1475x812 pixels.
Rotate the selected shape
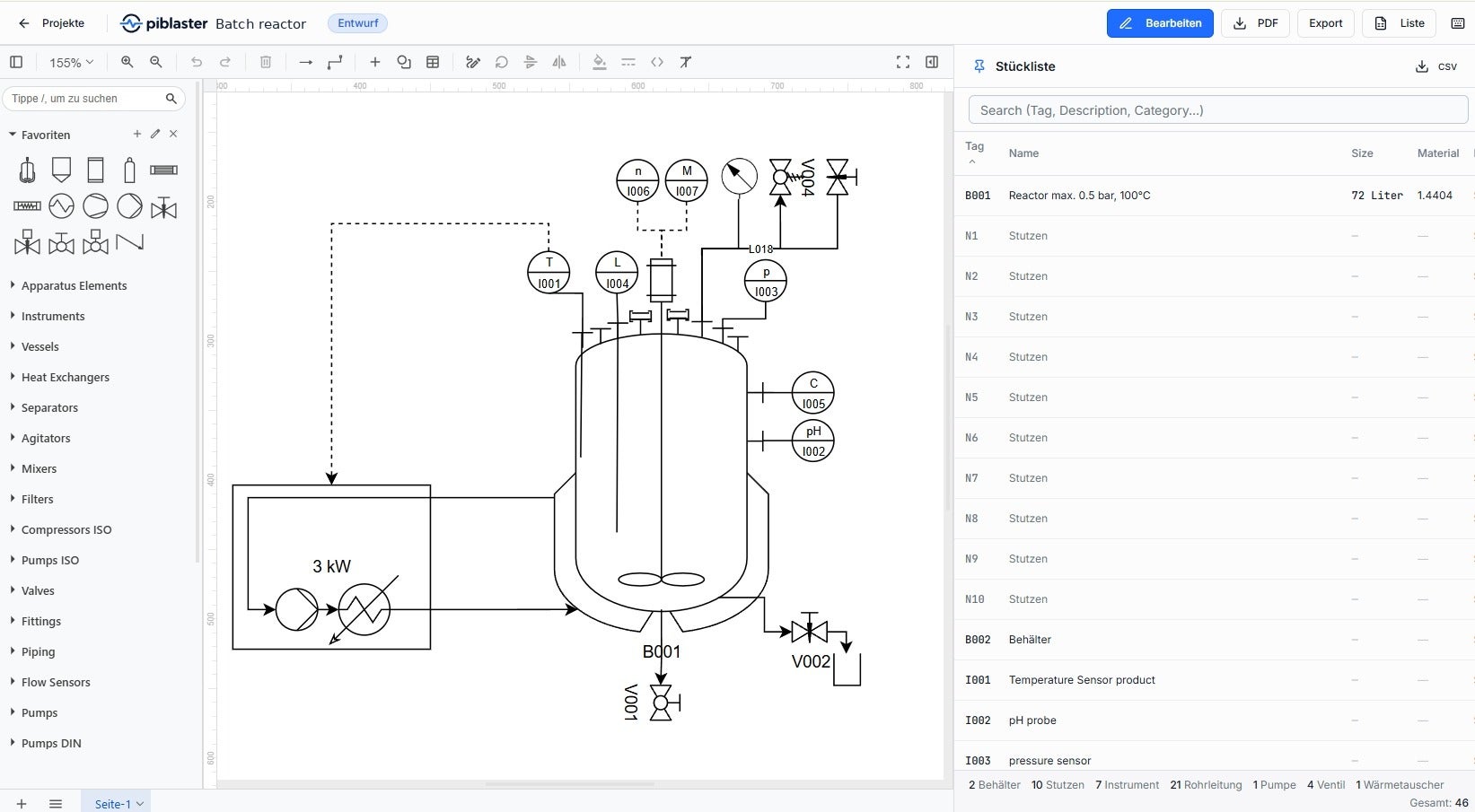[502, 62]
